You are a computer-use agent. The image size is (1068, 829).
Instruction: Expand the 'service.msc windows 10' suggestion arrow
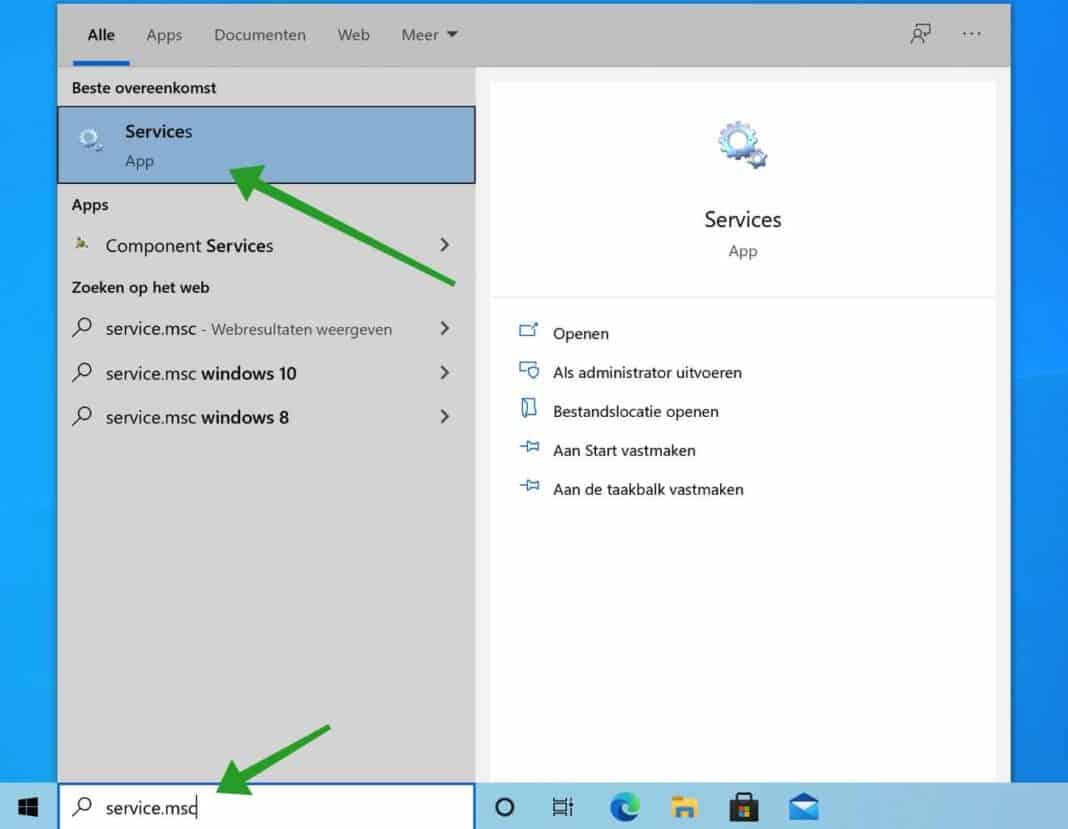point(445,373)
